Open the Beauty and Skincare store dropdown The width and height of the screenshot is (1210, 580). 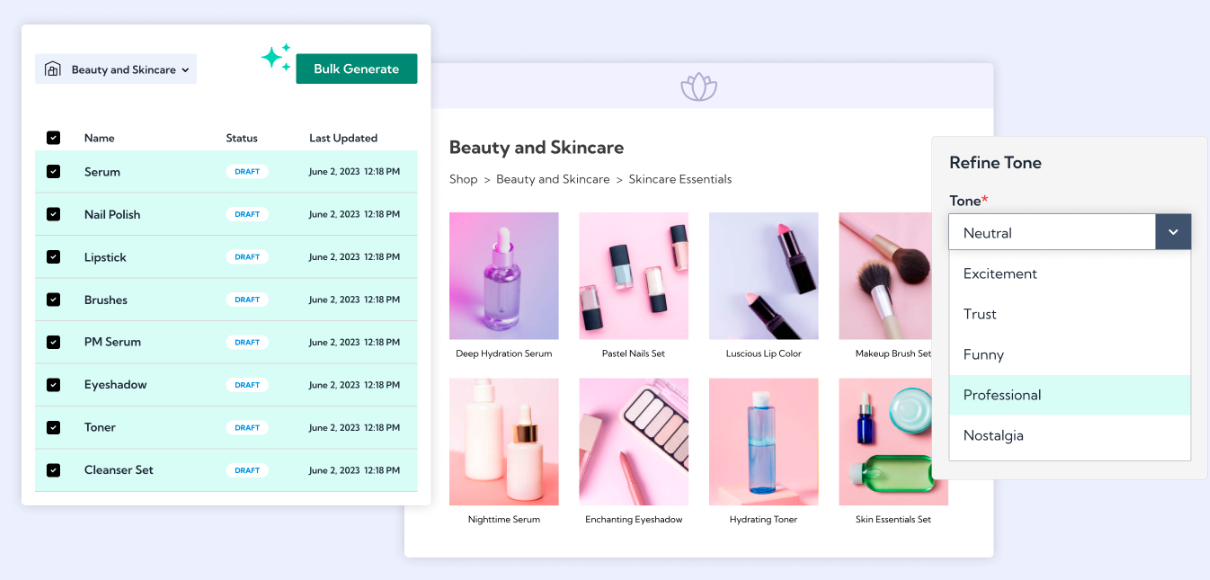tap(116, 69)
